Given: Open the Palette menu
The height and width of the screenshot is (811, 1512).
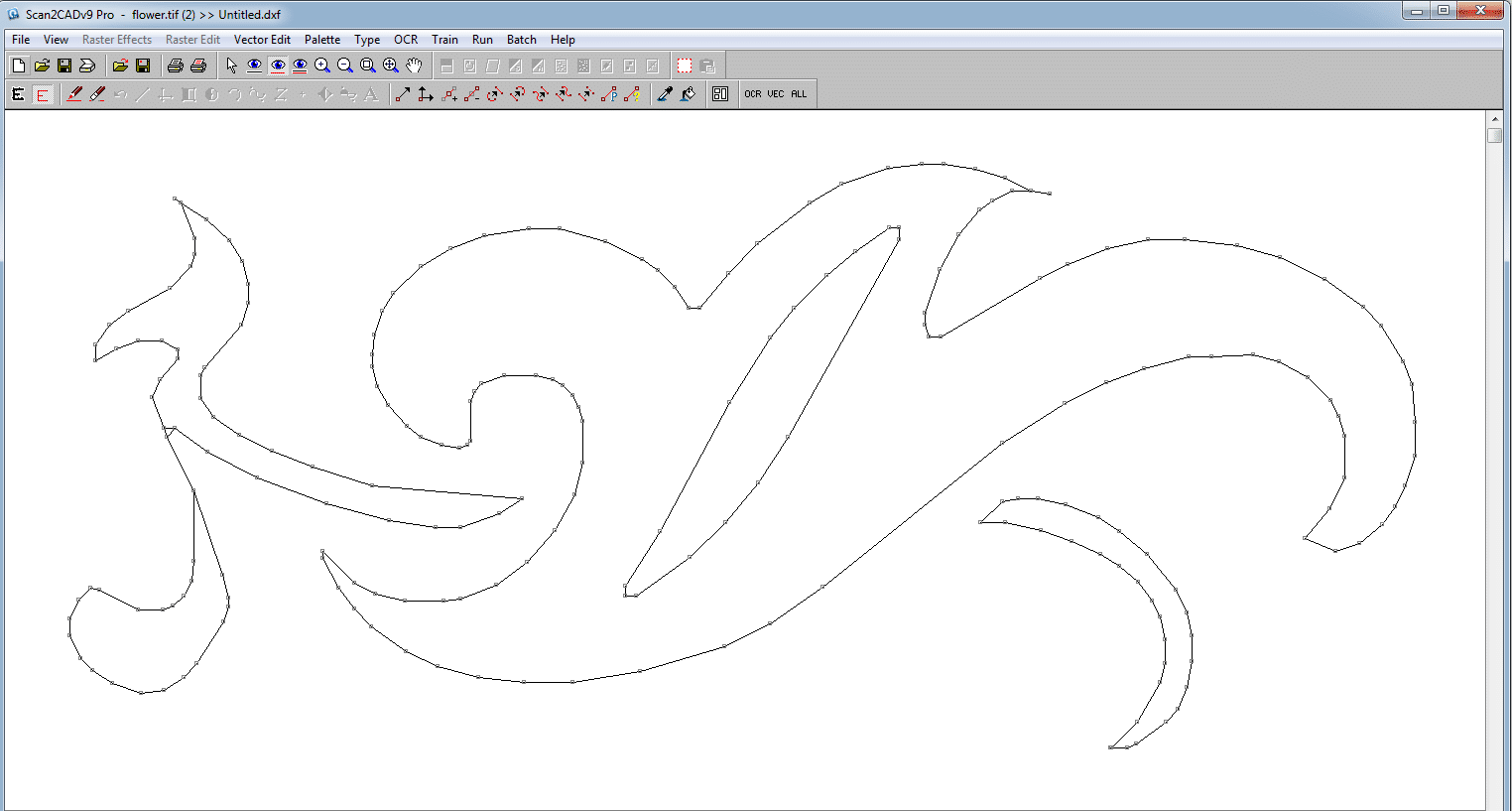Looking at the screenshot, I should pos(322,40).
